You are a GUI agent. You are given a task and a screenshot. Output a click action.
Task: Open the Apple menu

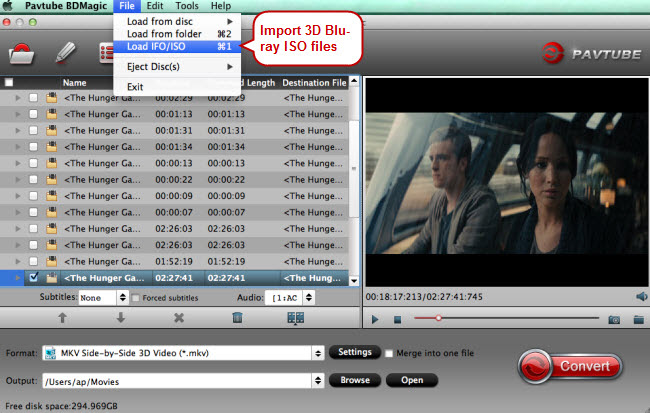pos(7,6)
